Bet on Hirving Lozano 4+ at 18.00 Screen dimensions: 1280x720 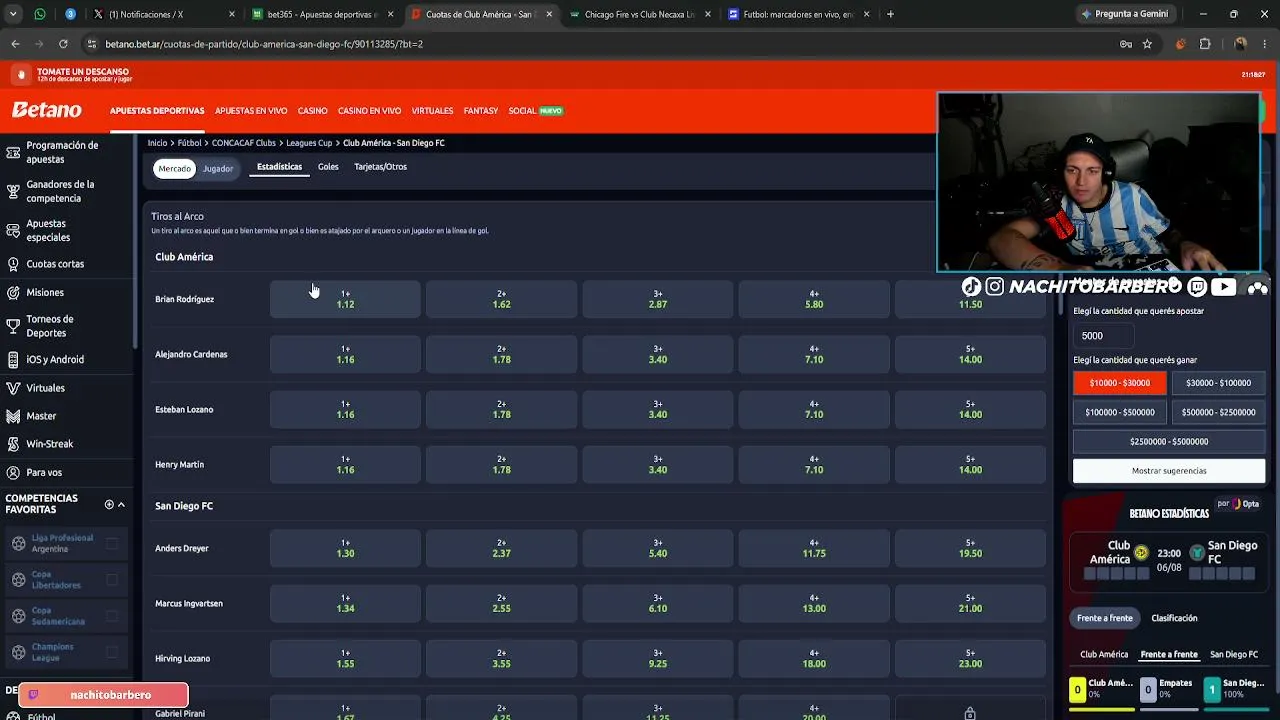(814, 658)
